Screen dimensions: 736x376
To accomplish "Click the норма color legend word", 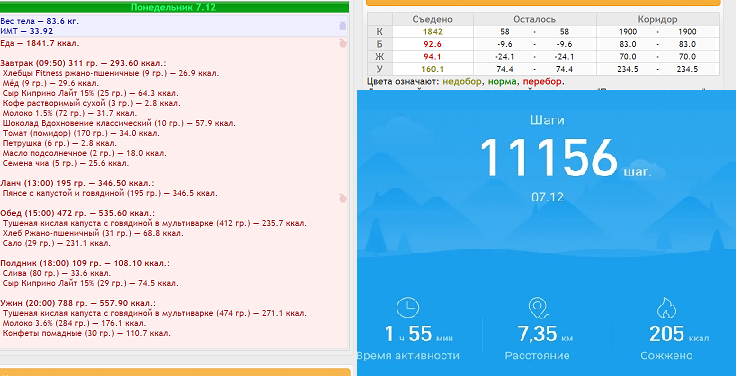I will (x=503, y=82).
